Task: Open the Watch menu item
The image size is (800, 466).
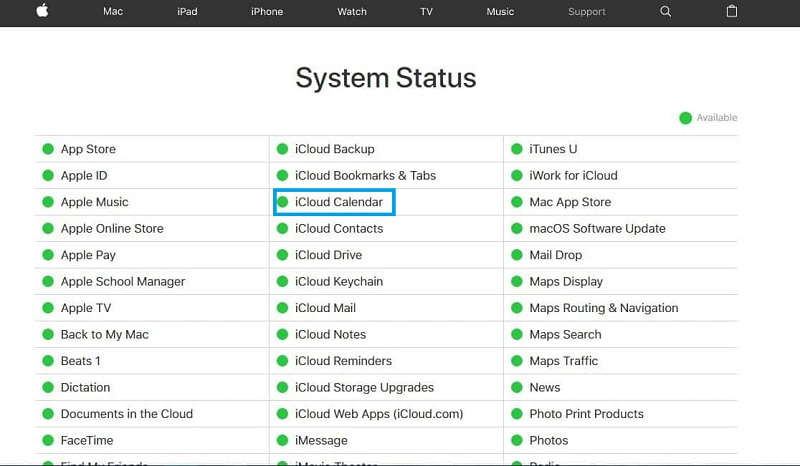Action: pyautogui.click(x=352, y=11)
